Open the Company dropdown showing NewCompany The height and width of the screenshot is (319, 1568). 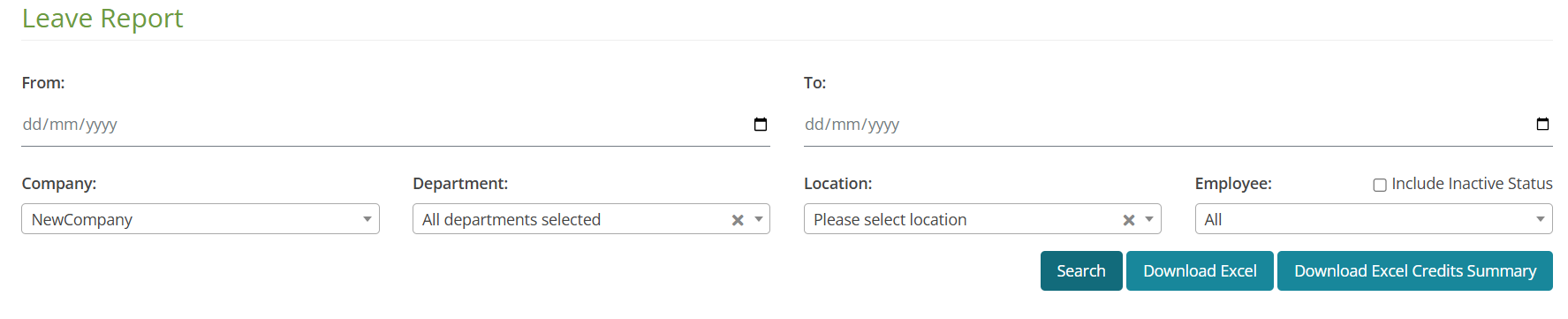(x=201, y=219)
